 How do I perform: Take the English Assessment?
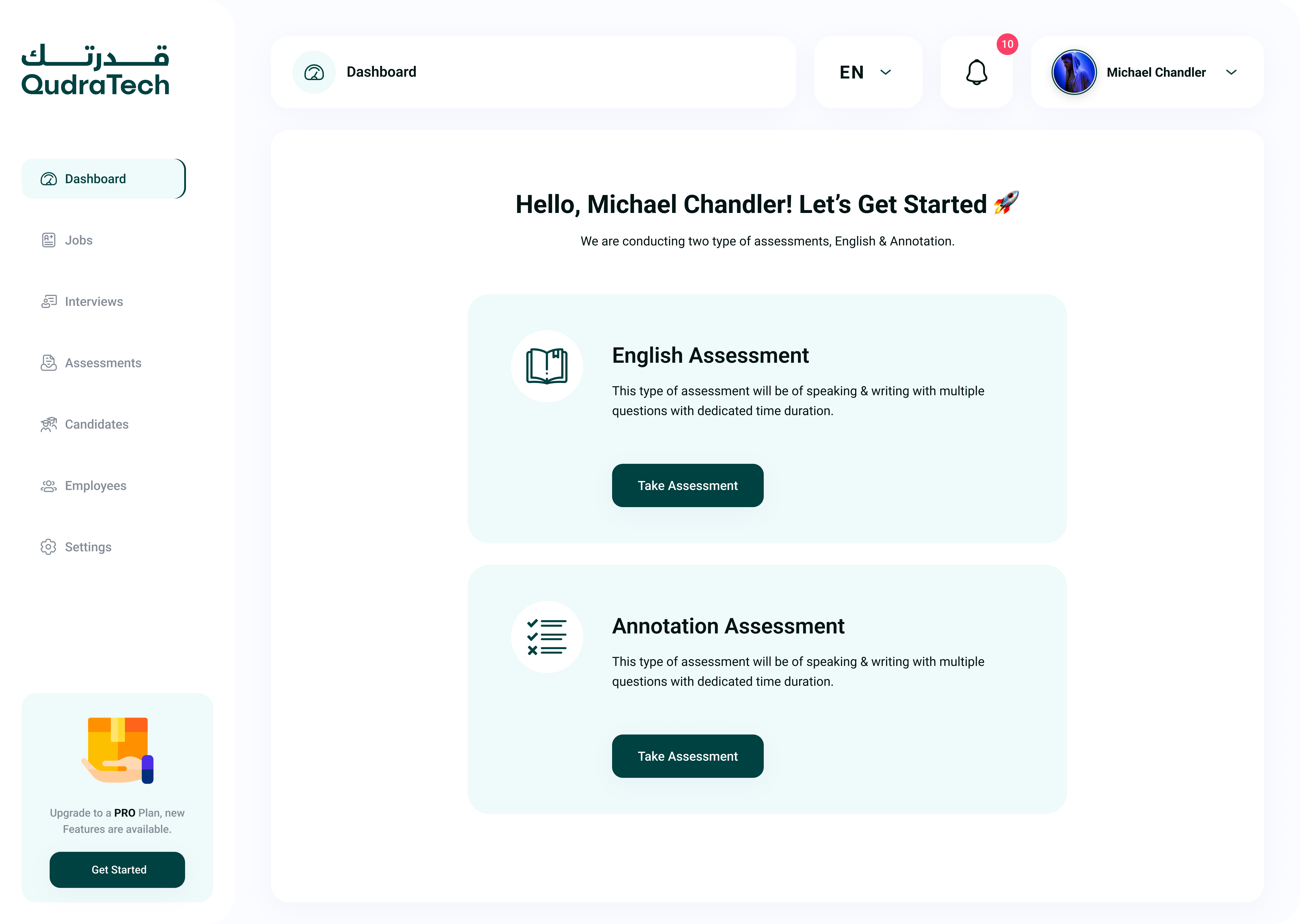coord(687,485)
